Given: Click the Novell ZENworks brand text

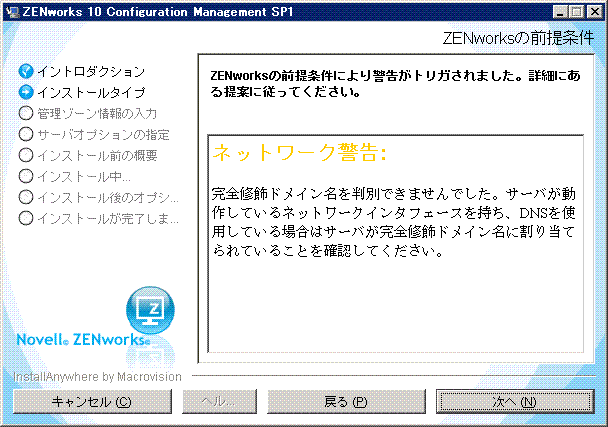Looking at the screenshot, I should pyautogui.click(x=83, y=339).
